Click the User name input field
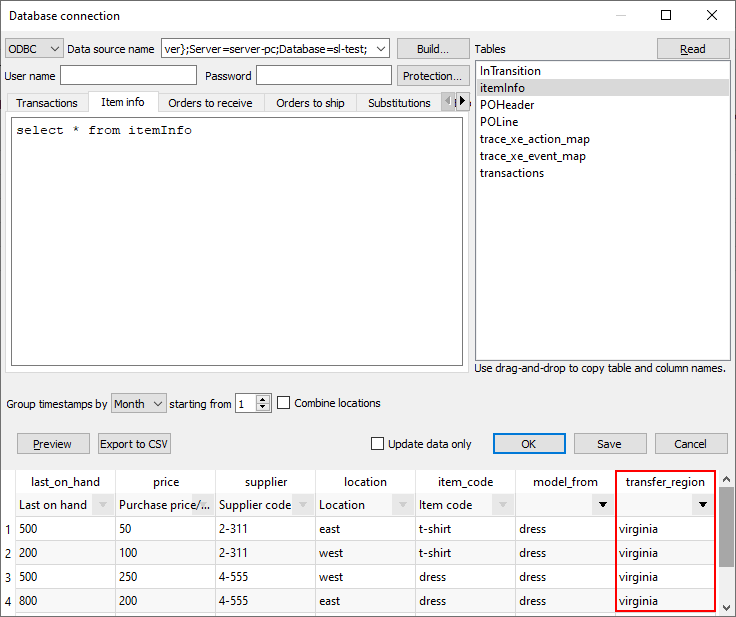Viewport: 736px width, 617px height. (128, 76)
